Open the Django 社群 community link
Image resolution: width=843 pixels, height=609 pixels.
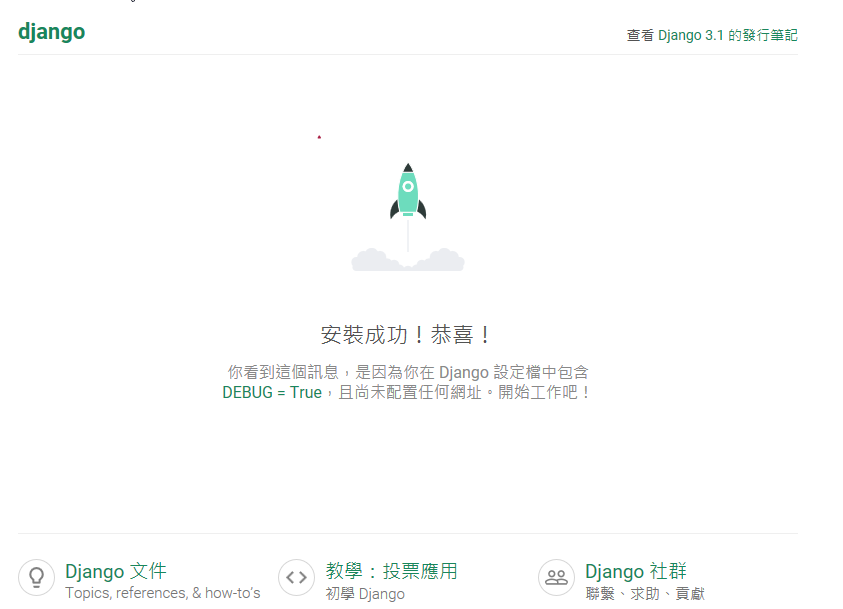click(636, 571)
